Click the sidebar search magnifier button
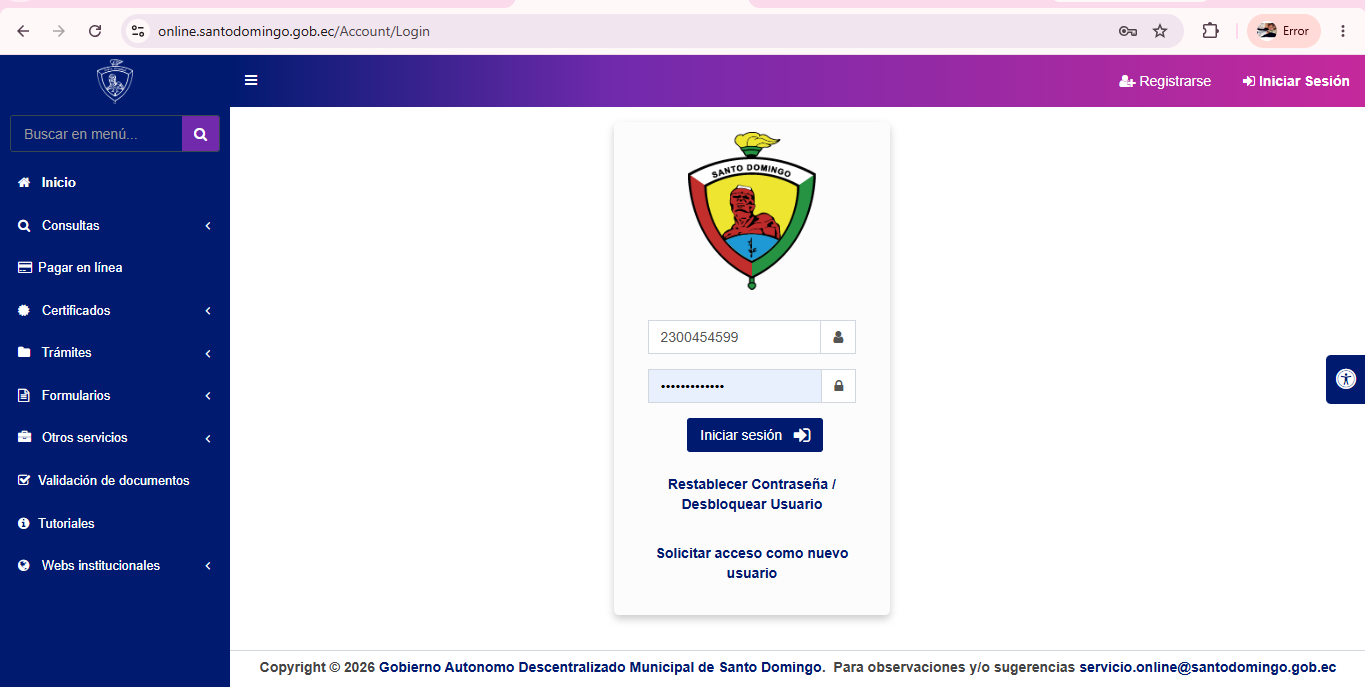The height and width of the screenshot is (687, 1365). 201,134
